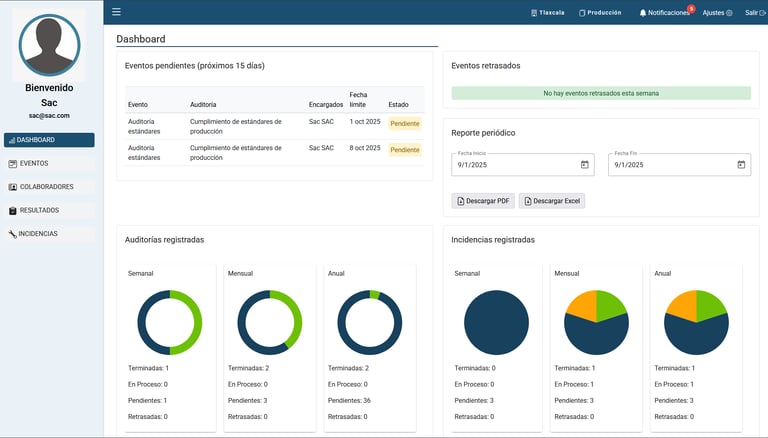Toggle the hamburger menu icon
This screenshot has height=438, width=768.
(116, 12)
